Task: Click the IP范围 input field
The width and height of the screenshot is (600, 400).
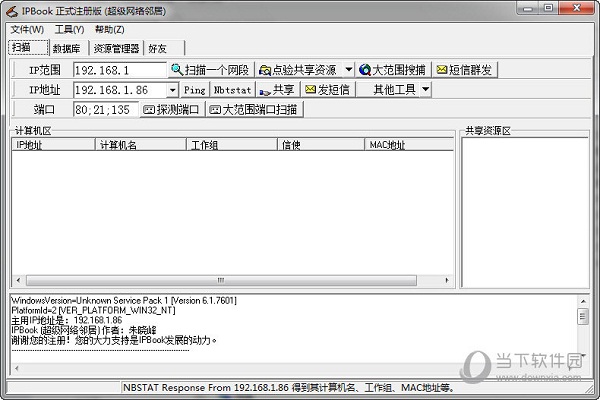Action: coord(120,70)
